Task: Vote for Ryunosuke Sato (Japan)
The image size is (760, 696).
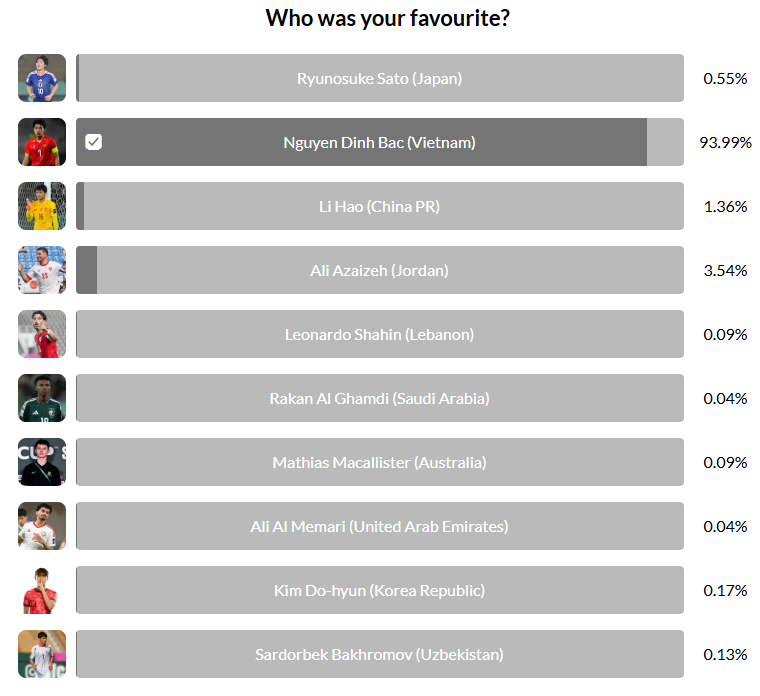Action: (x=379, y=78)
